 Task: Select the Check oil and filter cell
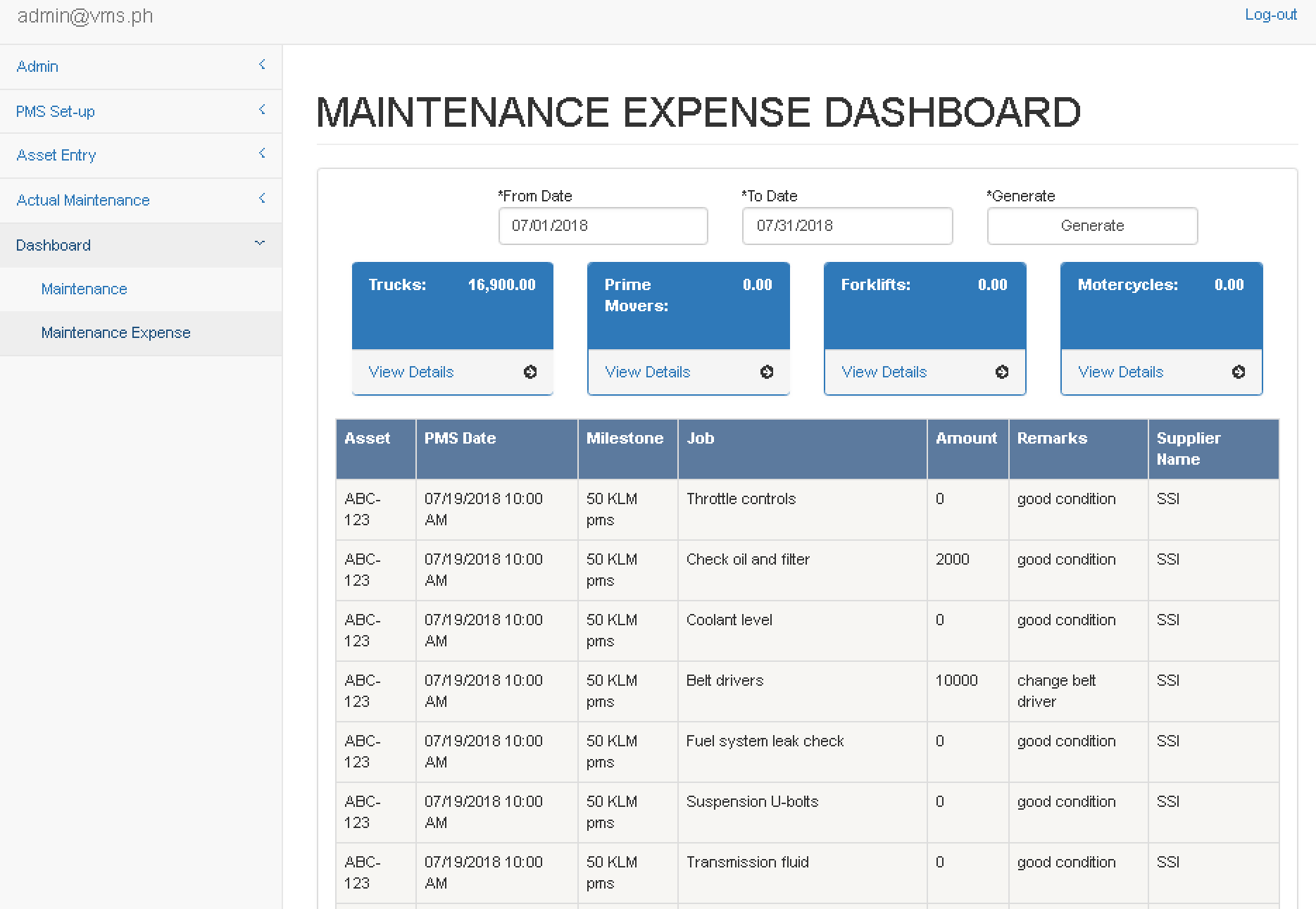(803, 570)
